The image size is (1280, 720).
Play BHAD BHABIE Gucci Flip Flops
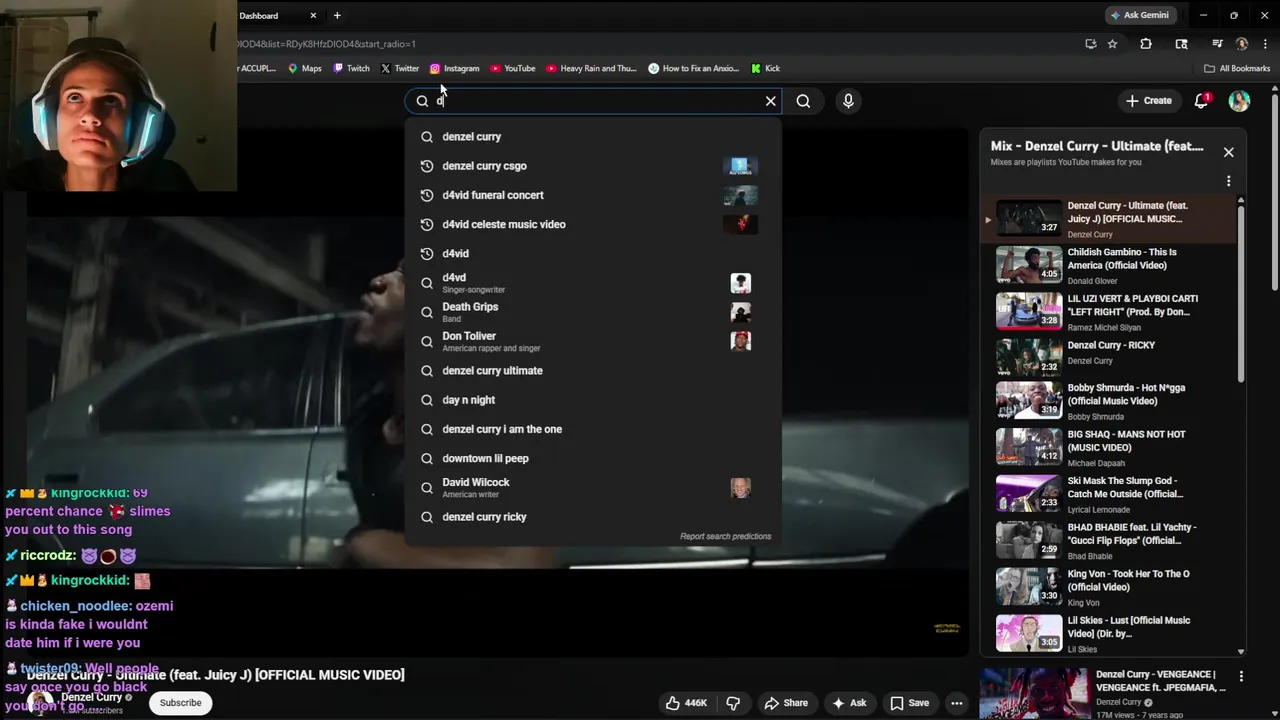click(1110, 541)
